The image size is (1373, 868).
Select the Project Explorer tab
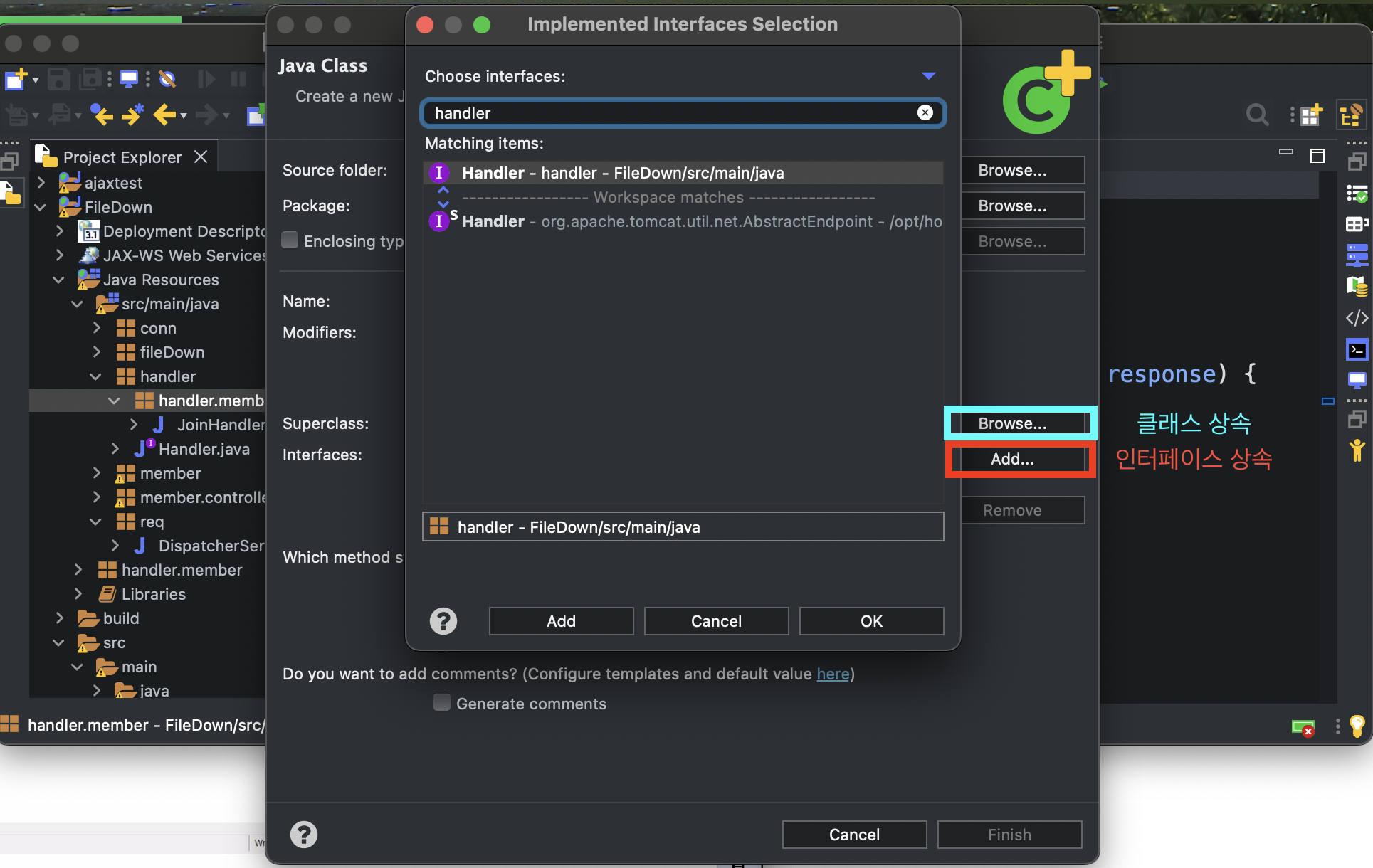click(122, 157)
